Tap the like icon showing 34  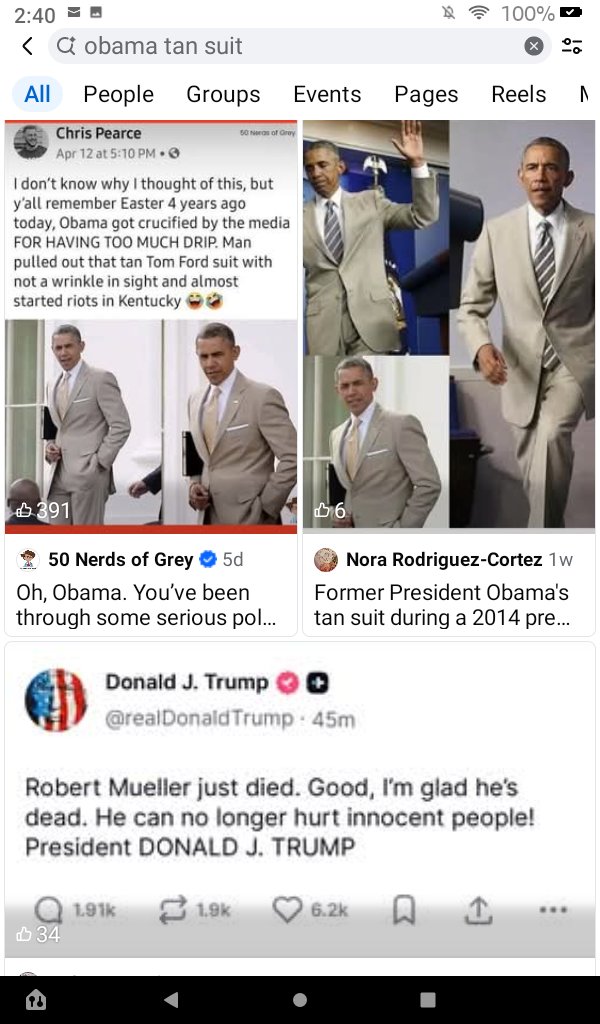24,934
